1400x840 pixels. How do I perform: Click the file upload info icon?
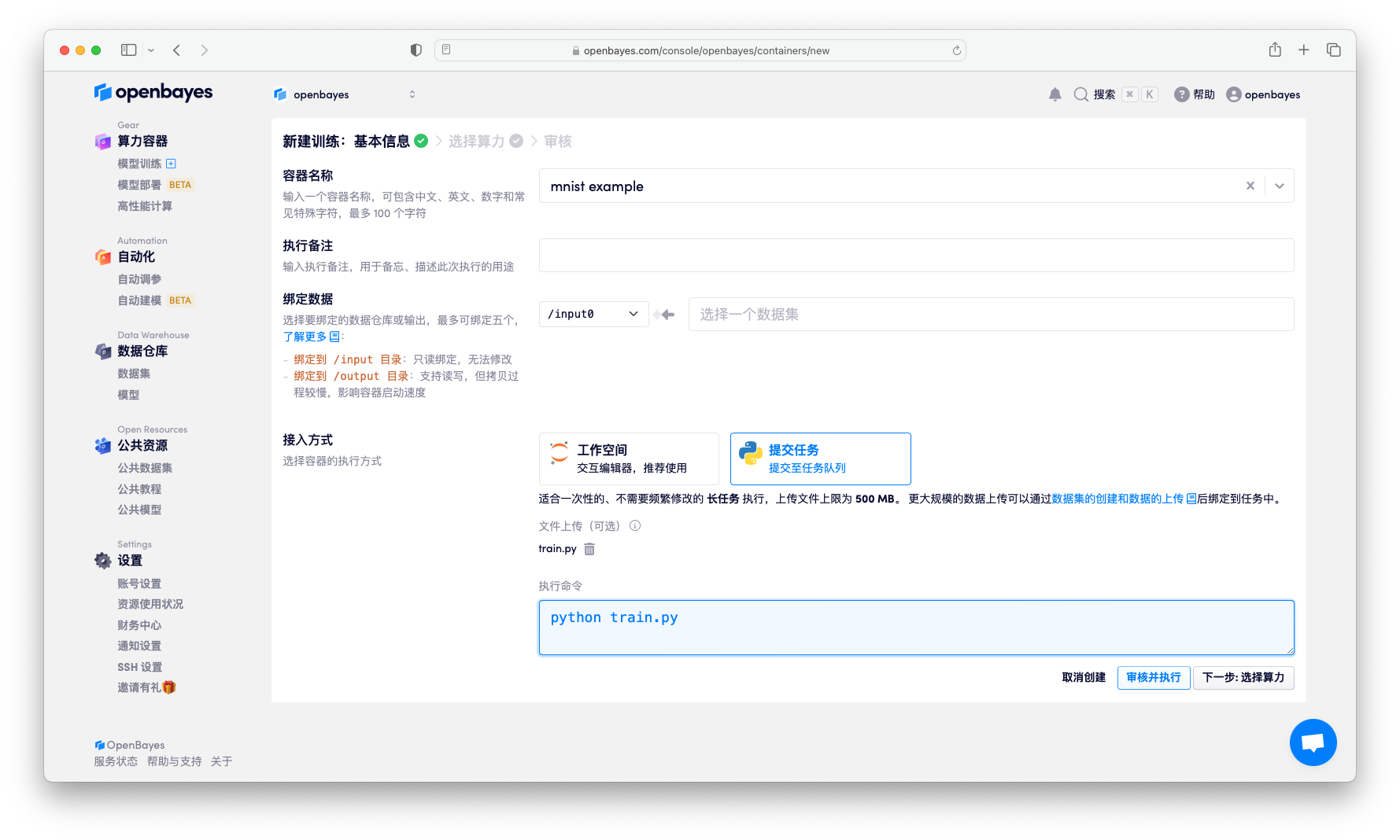tap(635, 525)
